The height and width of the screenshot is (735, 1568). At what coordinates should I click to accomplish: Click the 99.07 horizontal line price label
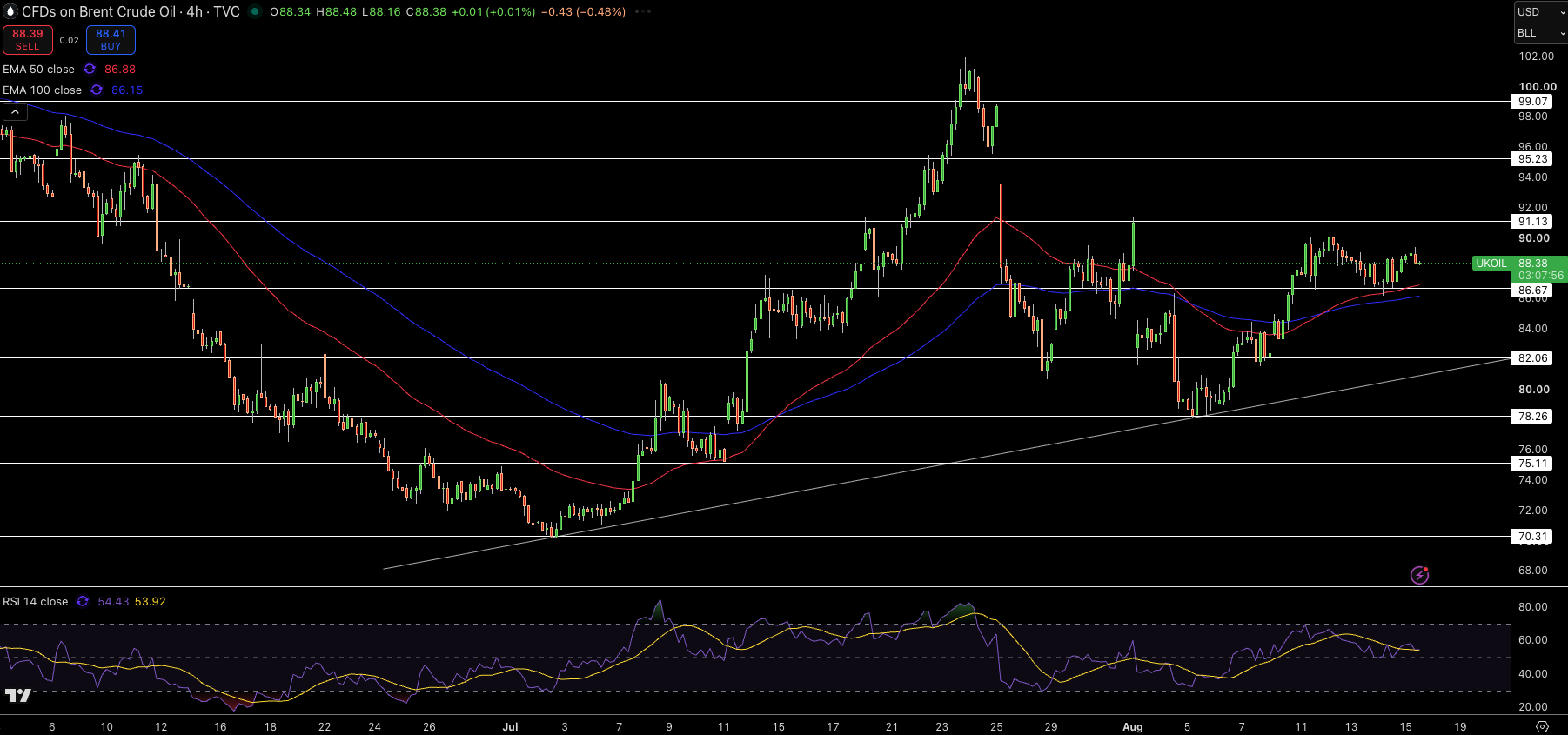coord(1533,102)
